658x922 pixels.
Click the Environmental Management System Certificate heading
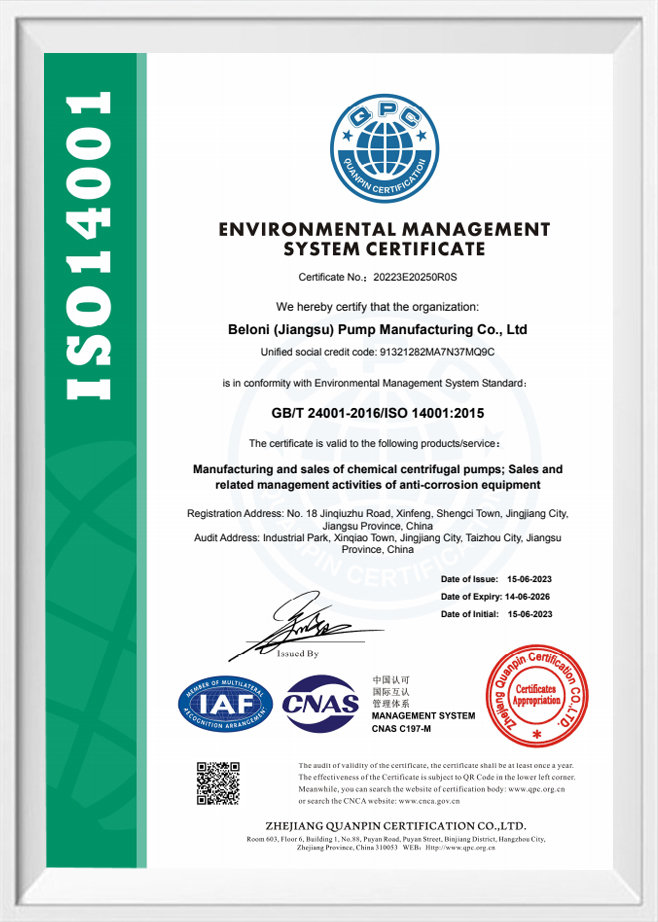pyautogui.click(x=385, y=239)
